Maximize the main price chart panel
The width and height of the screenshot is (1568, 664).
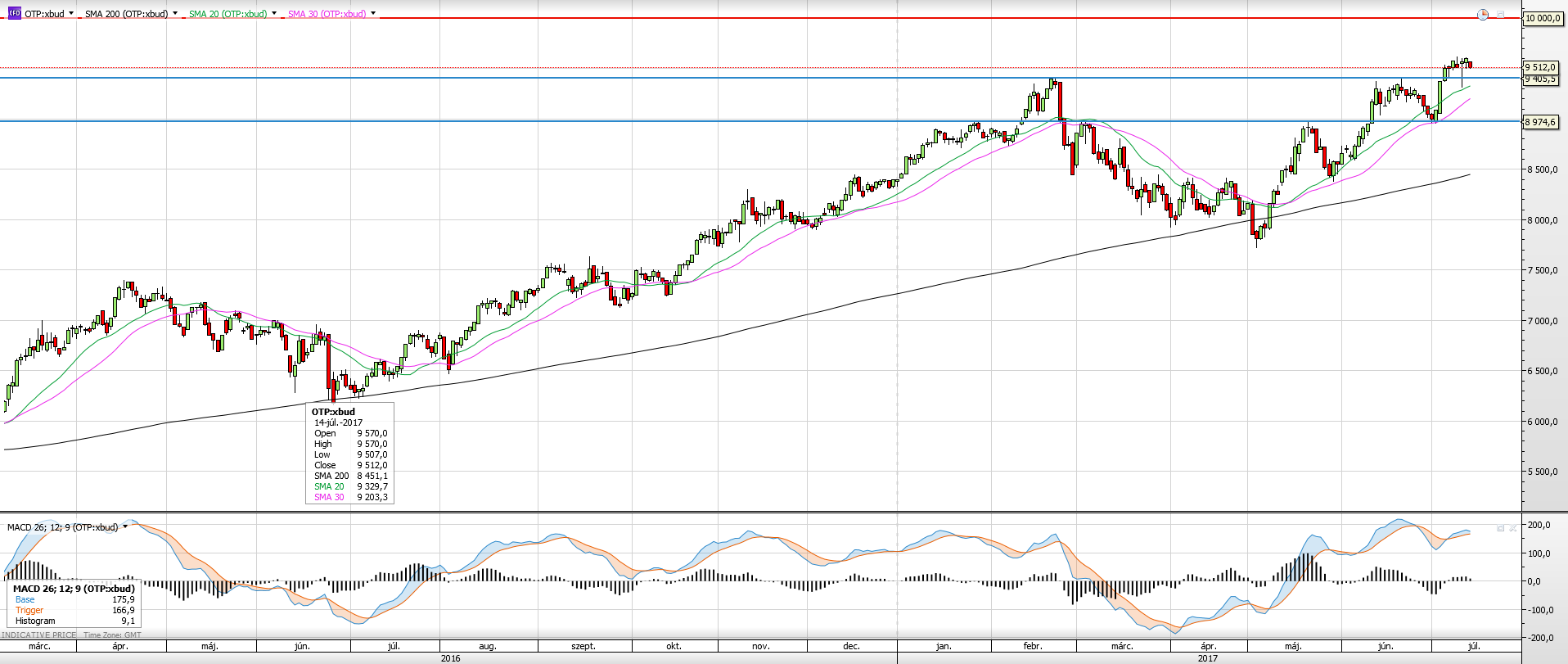tap(1502, 14)
